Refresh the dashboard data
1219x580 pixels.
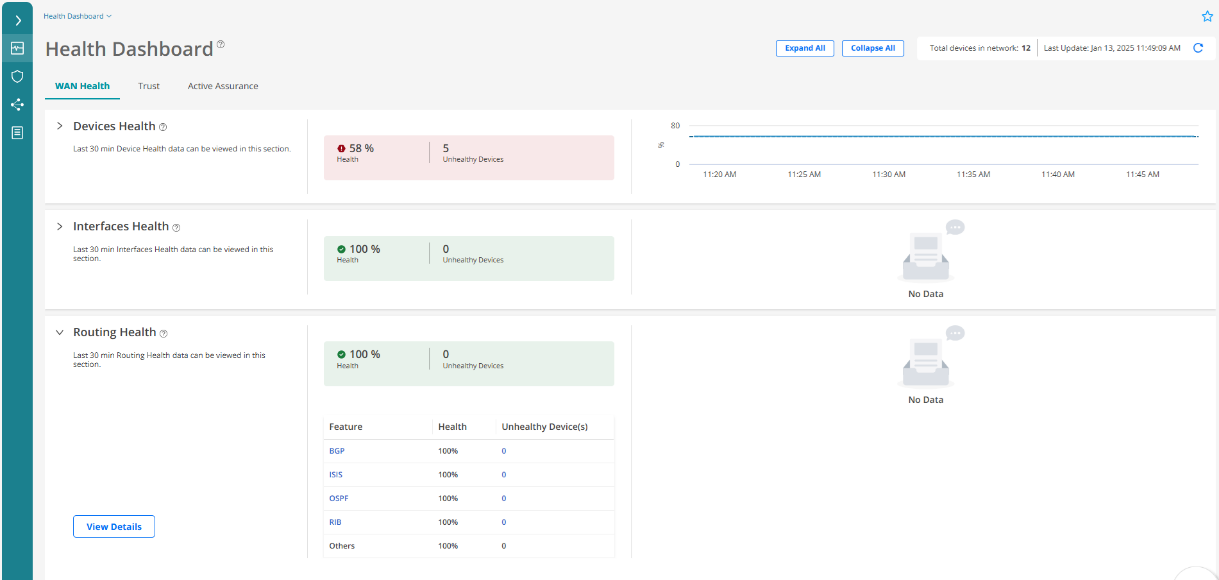pyautogui.click(x=1198, y=48)
